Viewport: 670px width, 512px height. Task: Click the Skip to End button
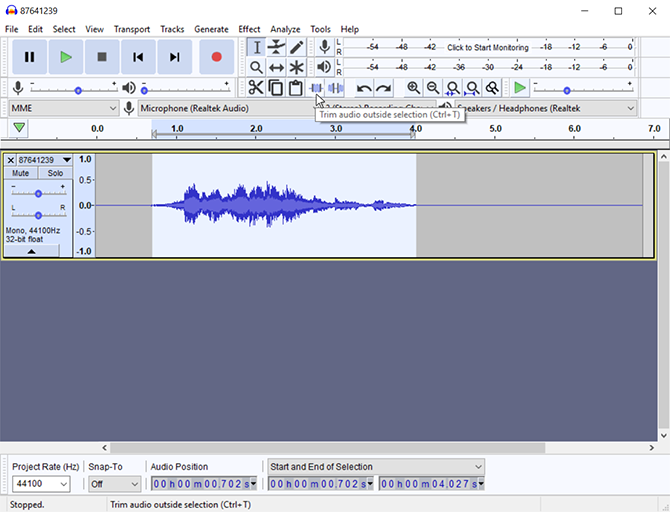click(174, 57)
